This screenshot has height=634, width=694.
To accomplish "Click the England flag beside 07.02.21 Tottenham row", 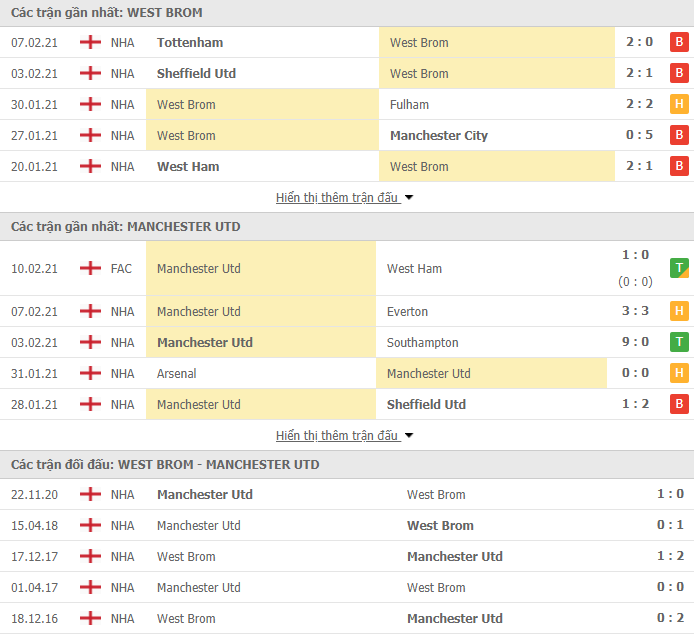I will [90, 42].
